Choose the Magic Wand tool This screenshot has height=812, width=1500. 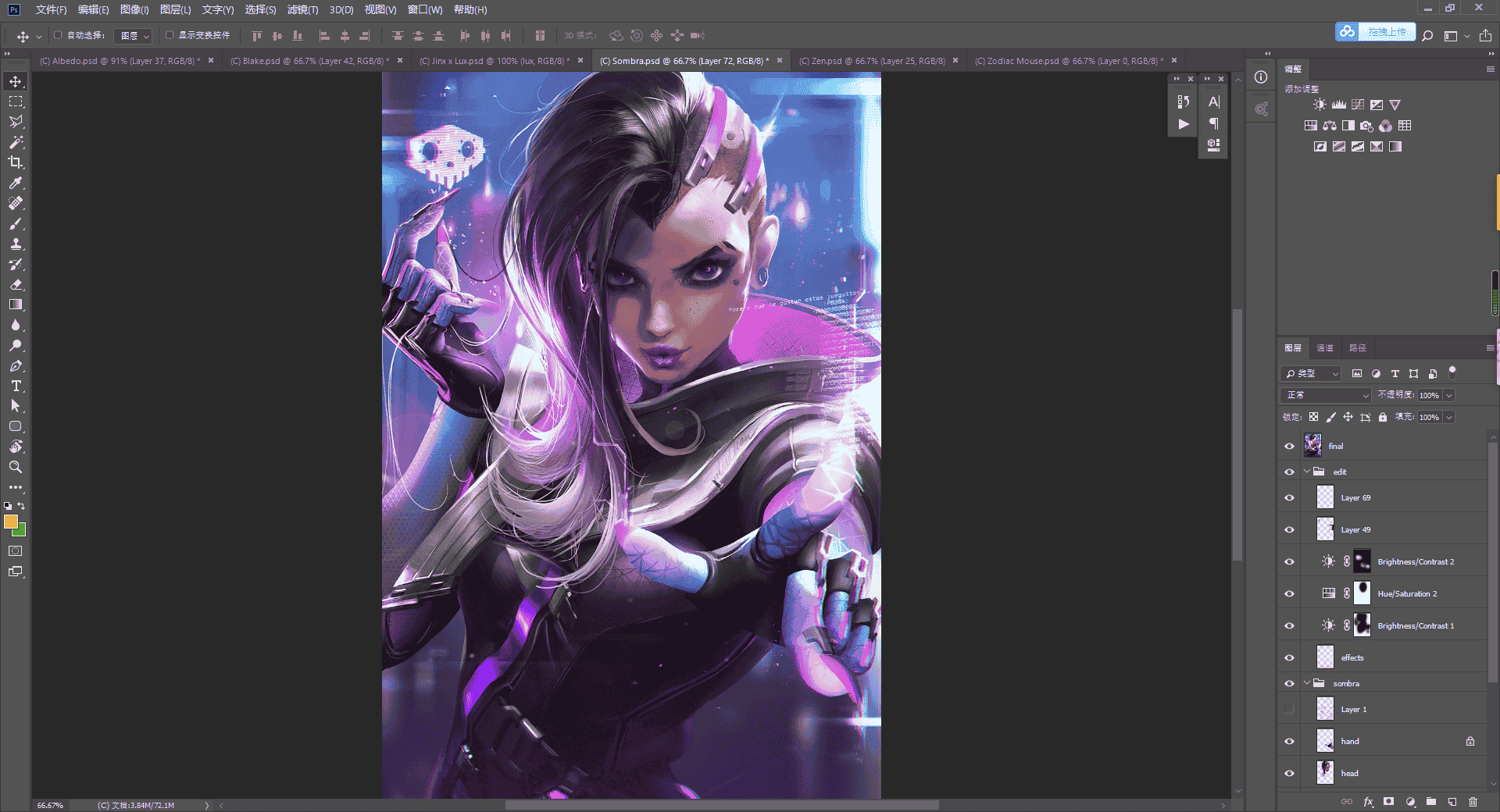point(16,143)
